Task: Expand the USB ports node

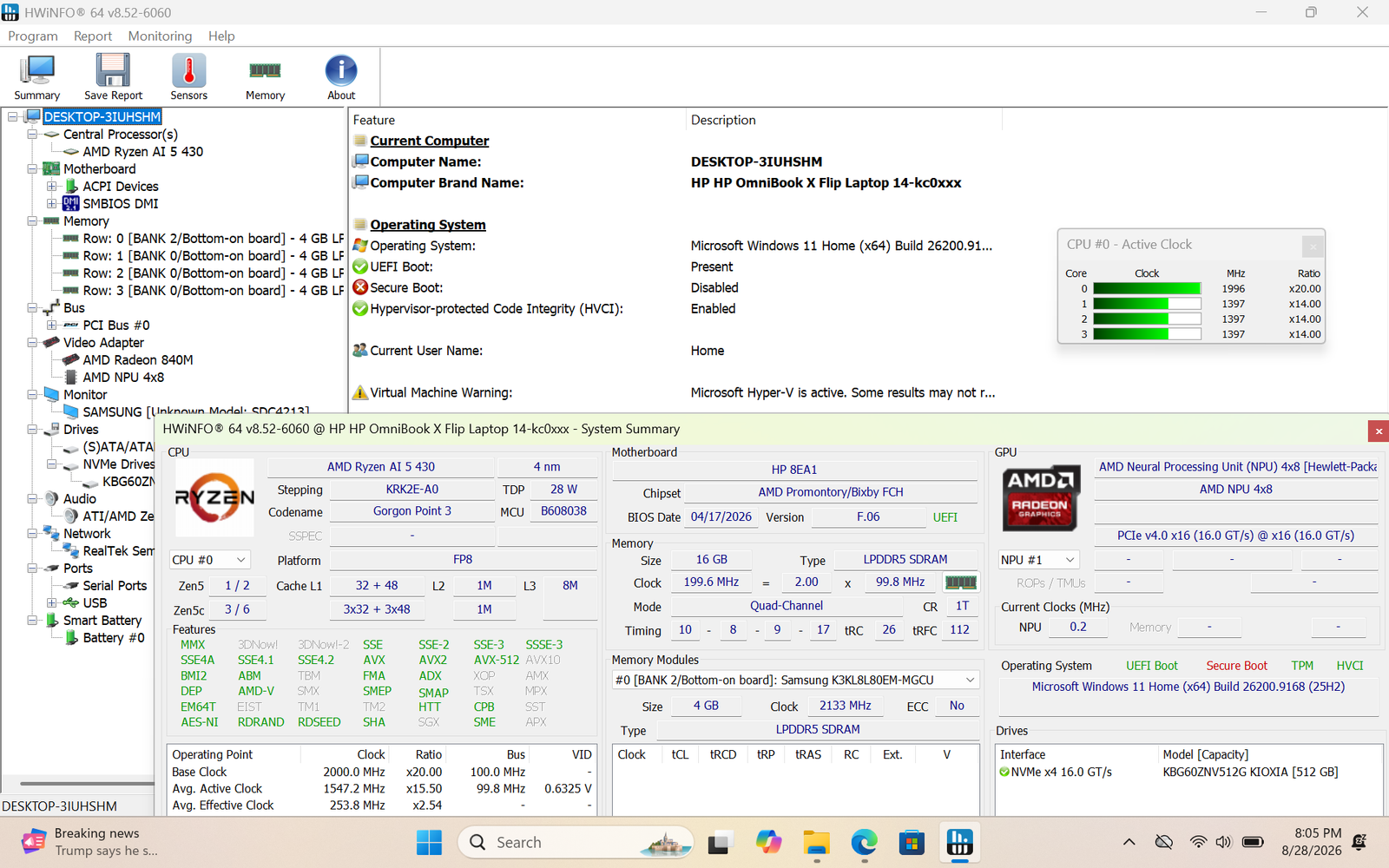Action: (x=51, y=603)
